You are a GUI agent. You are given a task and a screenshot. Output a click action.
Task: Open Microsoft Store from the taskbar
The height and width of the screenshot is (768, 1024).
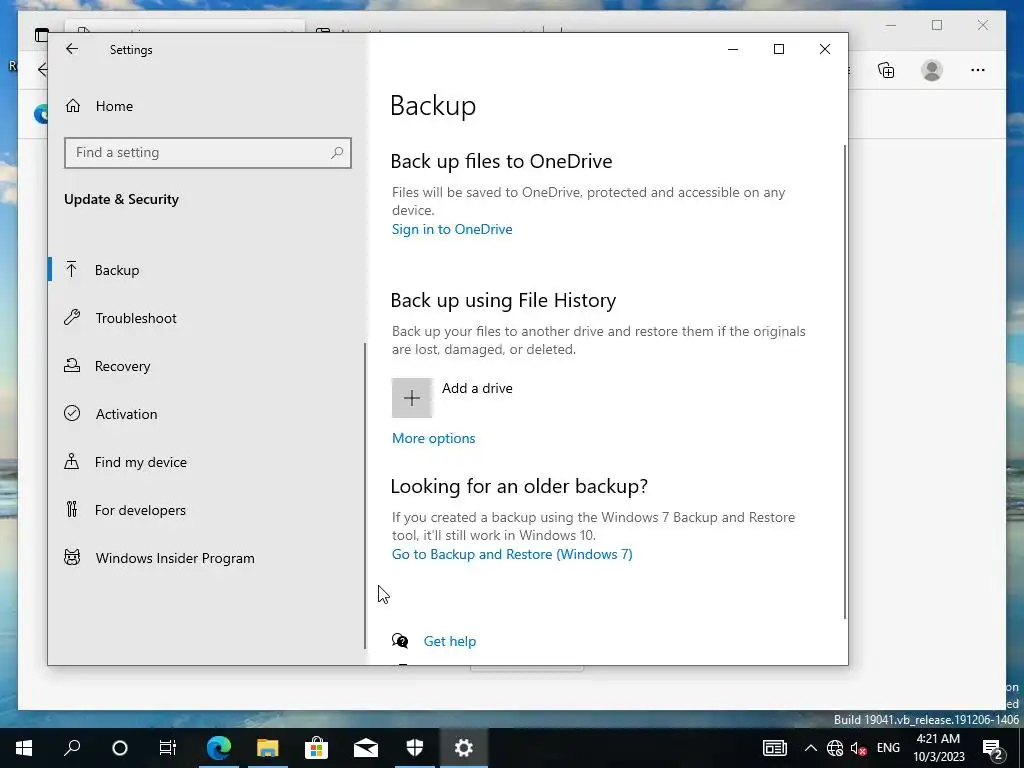(x=317, y=748)
